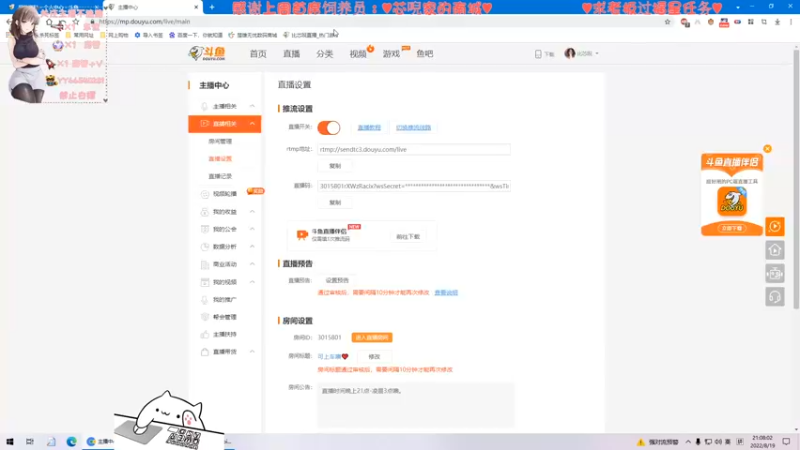Image resolution: width=800 pixels, height=450 pixels.
Task: Select 直播记录 in the sidebar
Action: coord(220,176)
